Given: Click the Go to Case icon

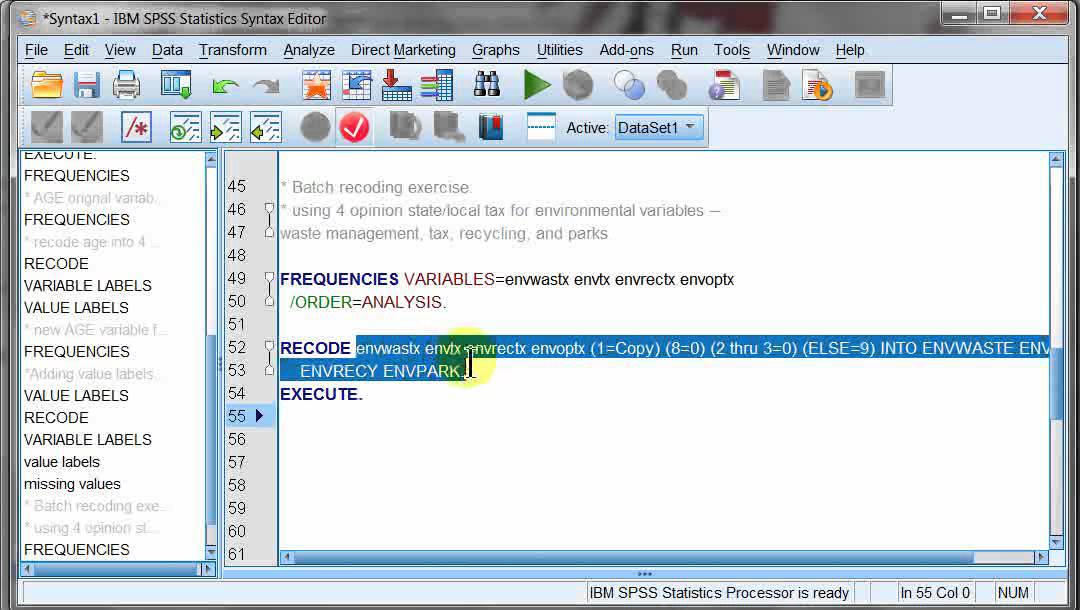Looking at the screenshot, I should 356,85.
